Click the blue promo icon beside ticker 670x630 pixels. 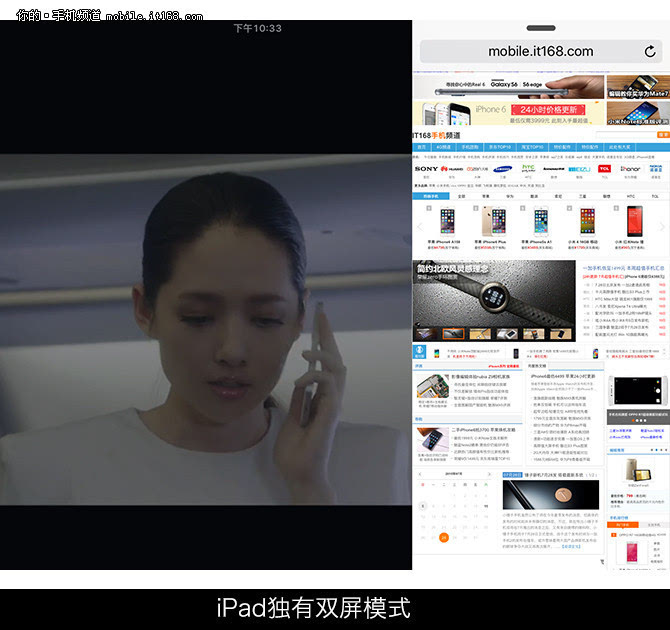(420, 352)
